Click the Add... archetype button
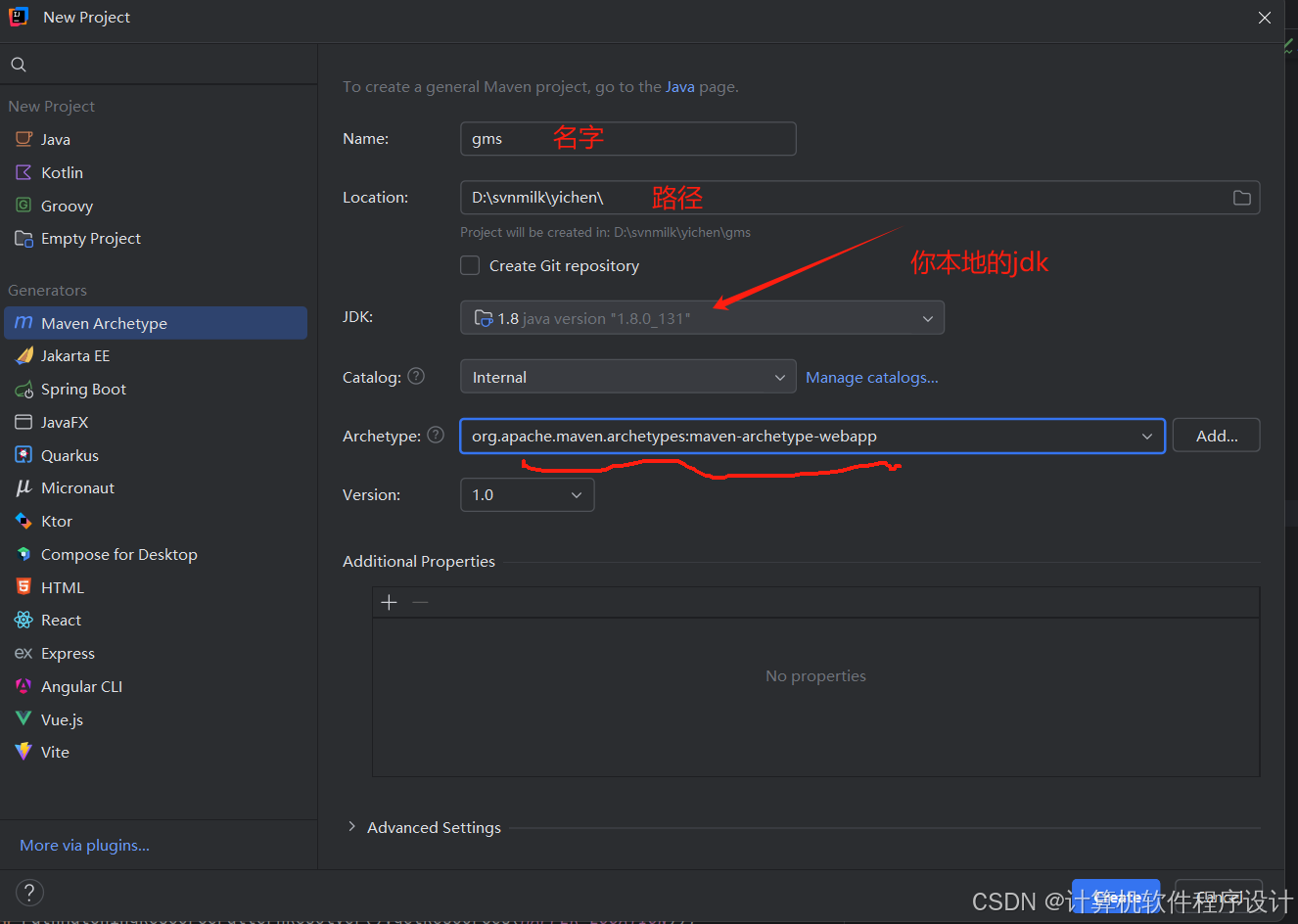 1216,436
